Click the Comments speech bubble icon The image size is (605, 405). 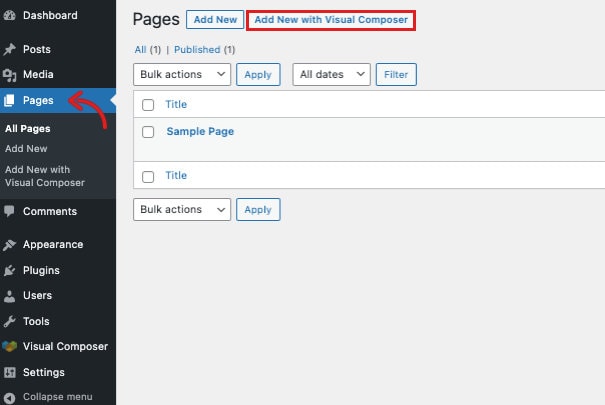pos(9,211)
